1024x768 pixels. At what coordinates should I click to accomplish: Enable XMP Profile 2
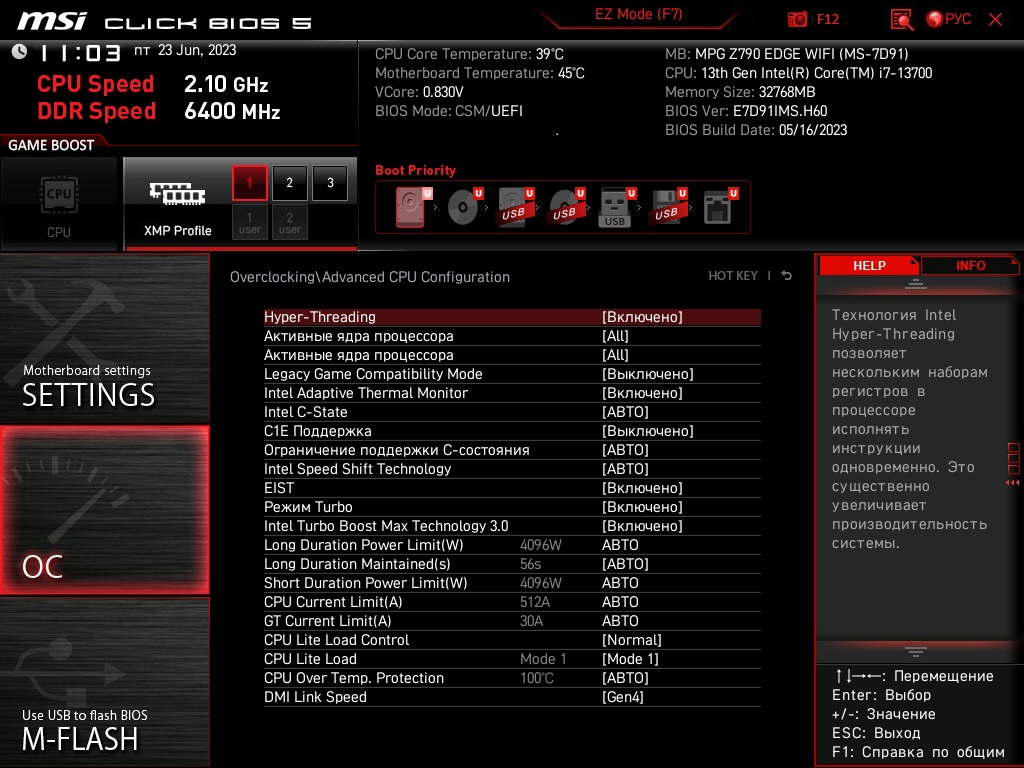coord(289,183)
